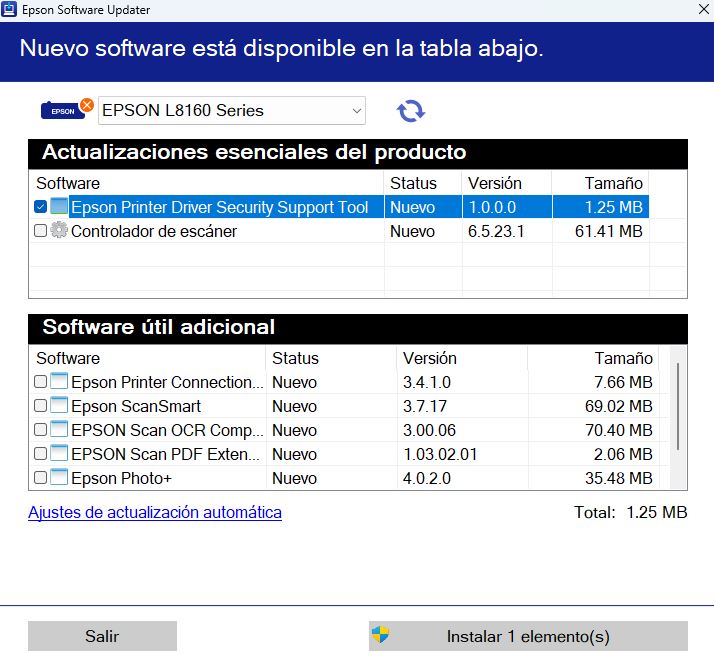Check the Controlador de escáner checkbox
The height and width of the screenshot is (665, 714).
41,230
